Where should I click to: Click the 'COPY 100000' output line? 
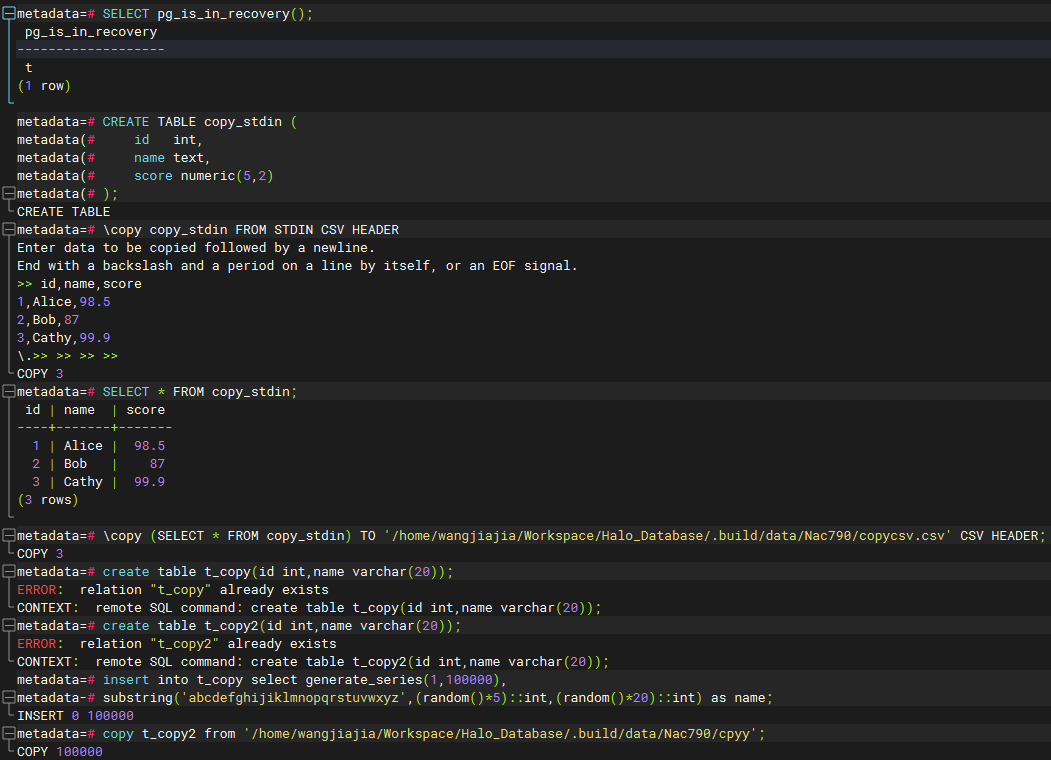pos(60,752)
